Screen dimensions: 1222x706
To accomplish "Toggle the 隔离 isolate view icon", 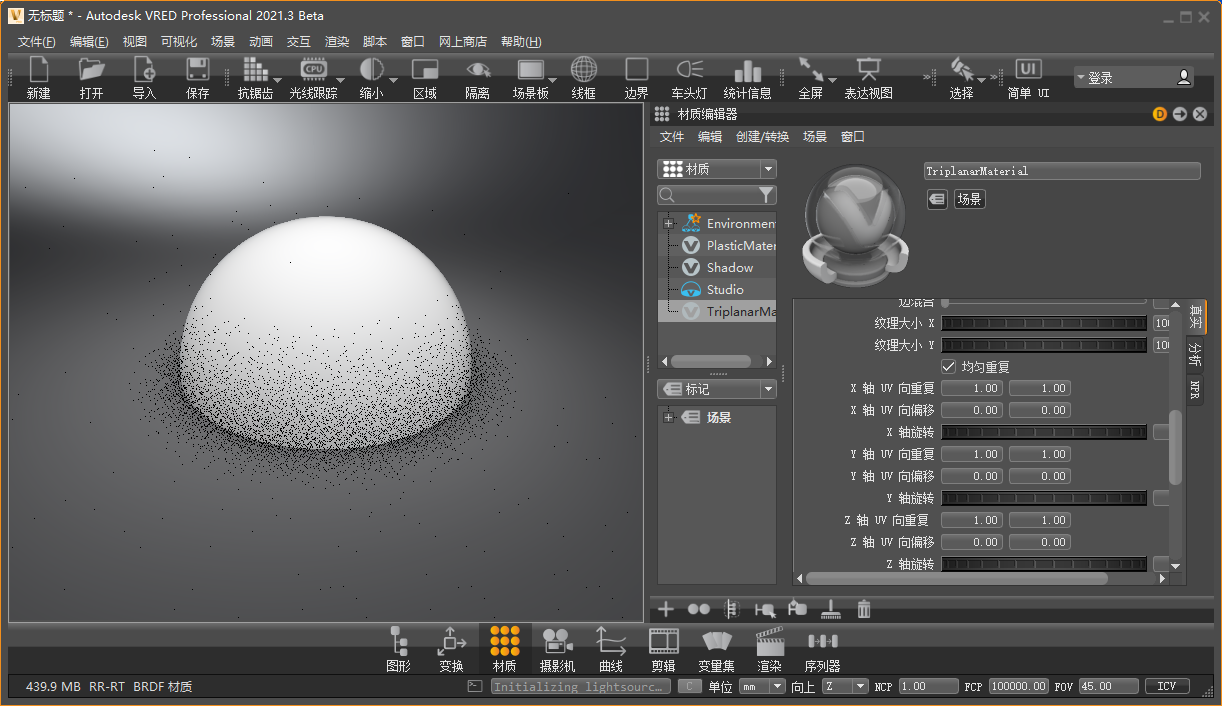I will pos(478,70).
